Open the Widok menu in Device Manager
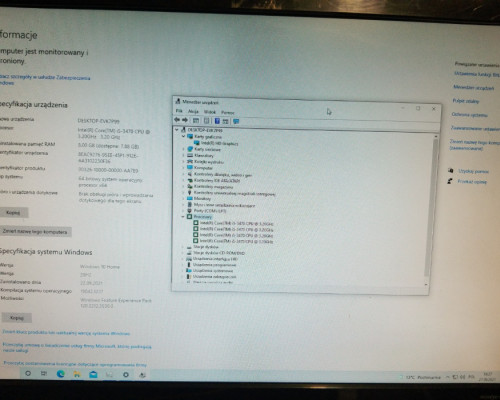Viewport: 500px width, 400px height. pos(210,112)
